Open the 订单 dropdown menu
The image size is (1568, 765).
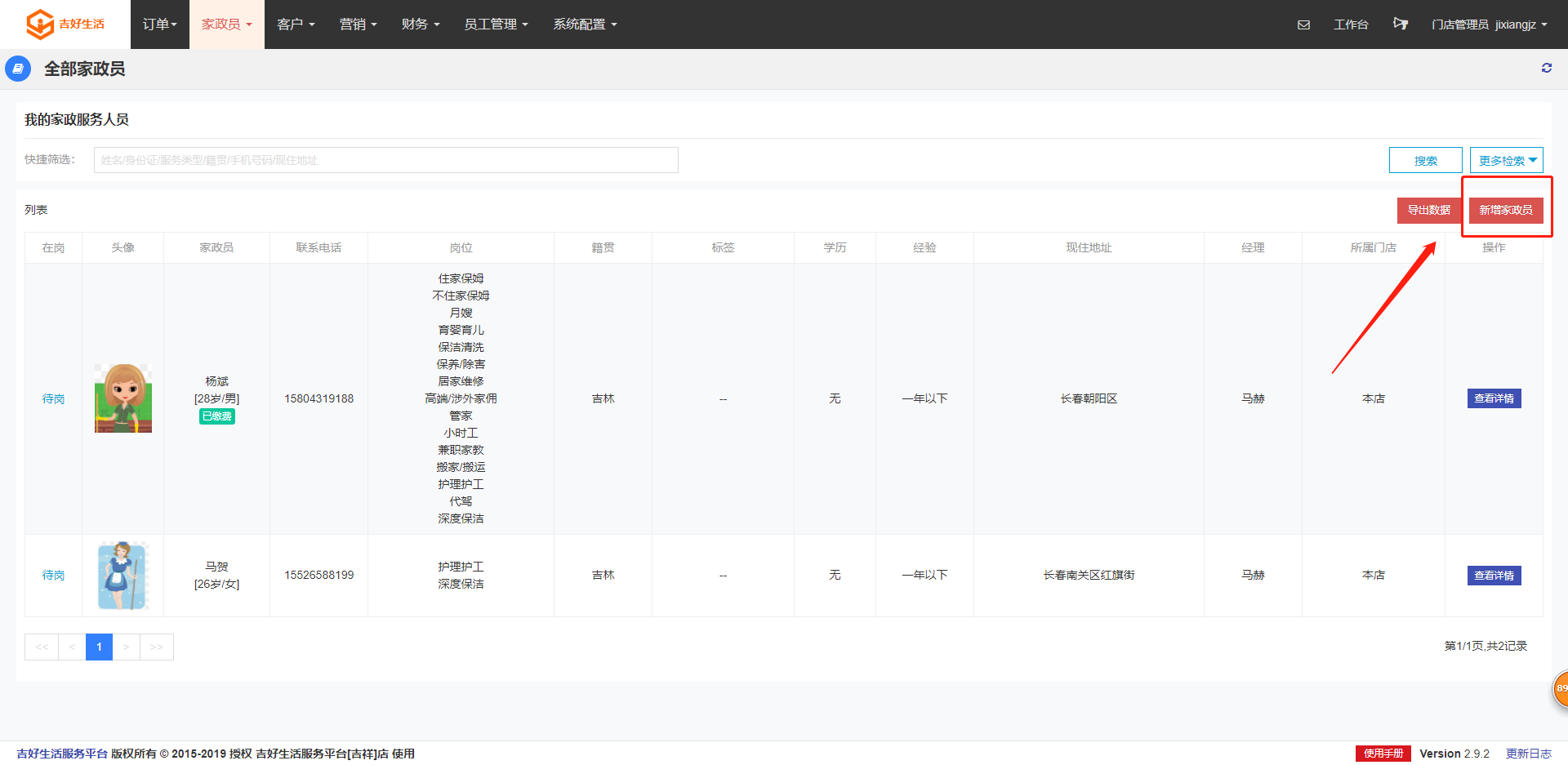point(159,24)
